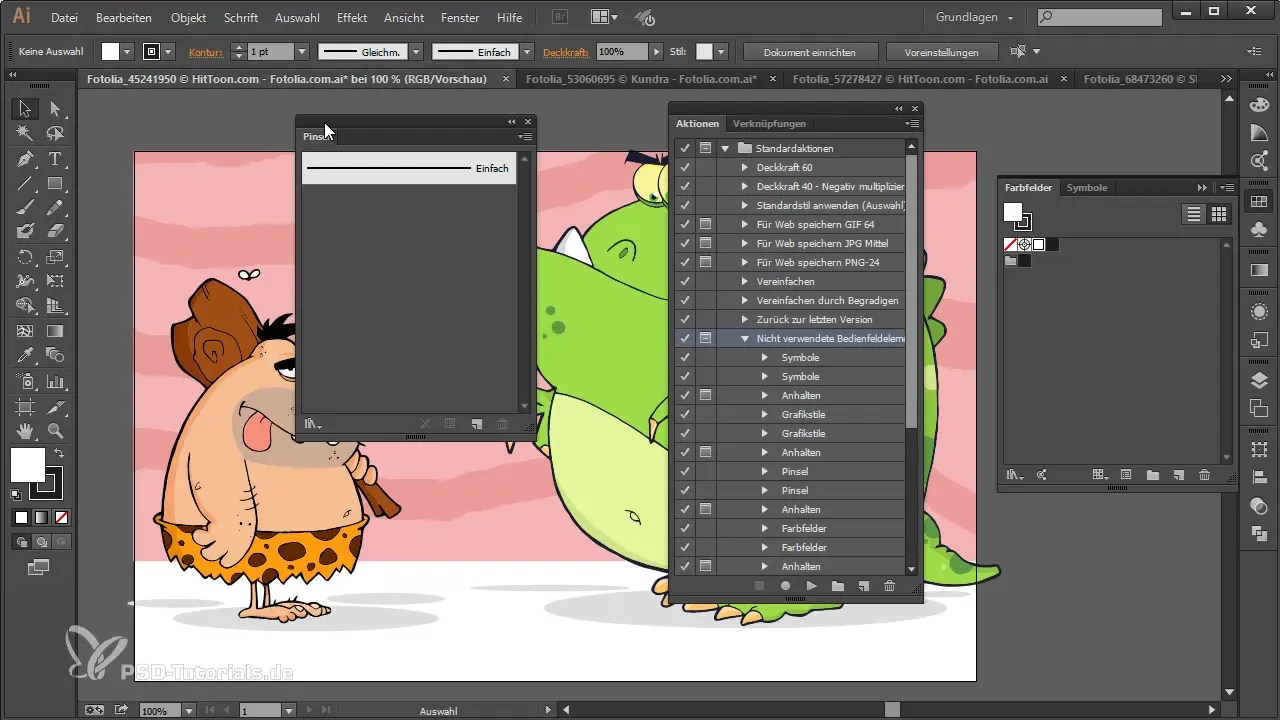
Task: Select the Artboard tool
Action: click(x=26, y=407)
